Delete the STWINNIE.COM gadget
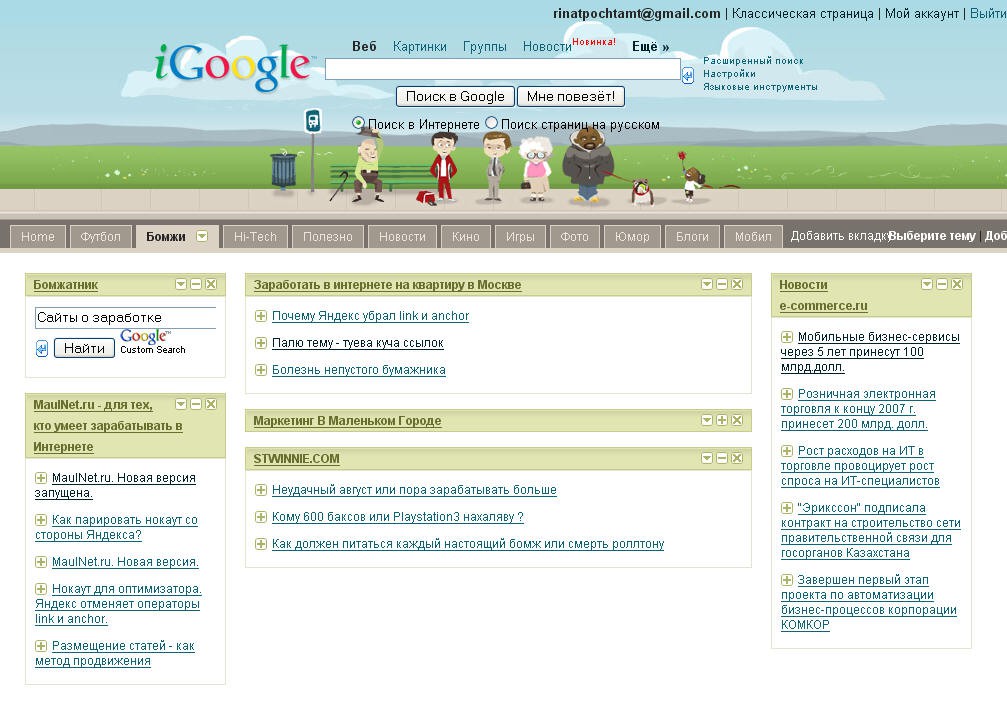The height and width of the screenshot is (703, 1007). click(x=737, y=458)
